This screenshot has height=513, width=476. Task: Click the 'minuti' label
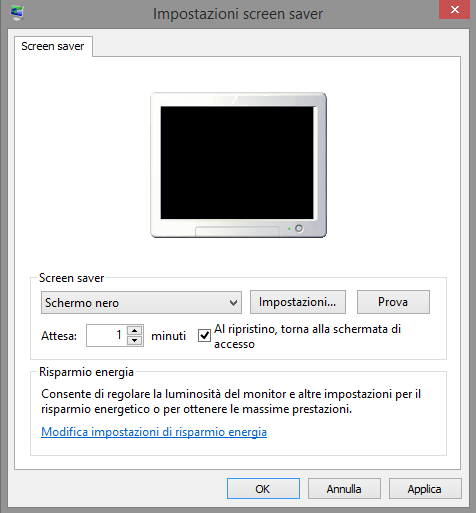point(168,336)
